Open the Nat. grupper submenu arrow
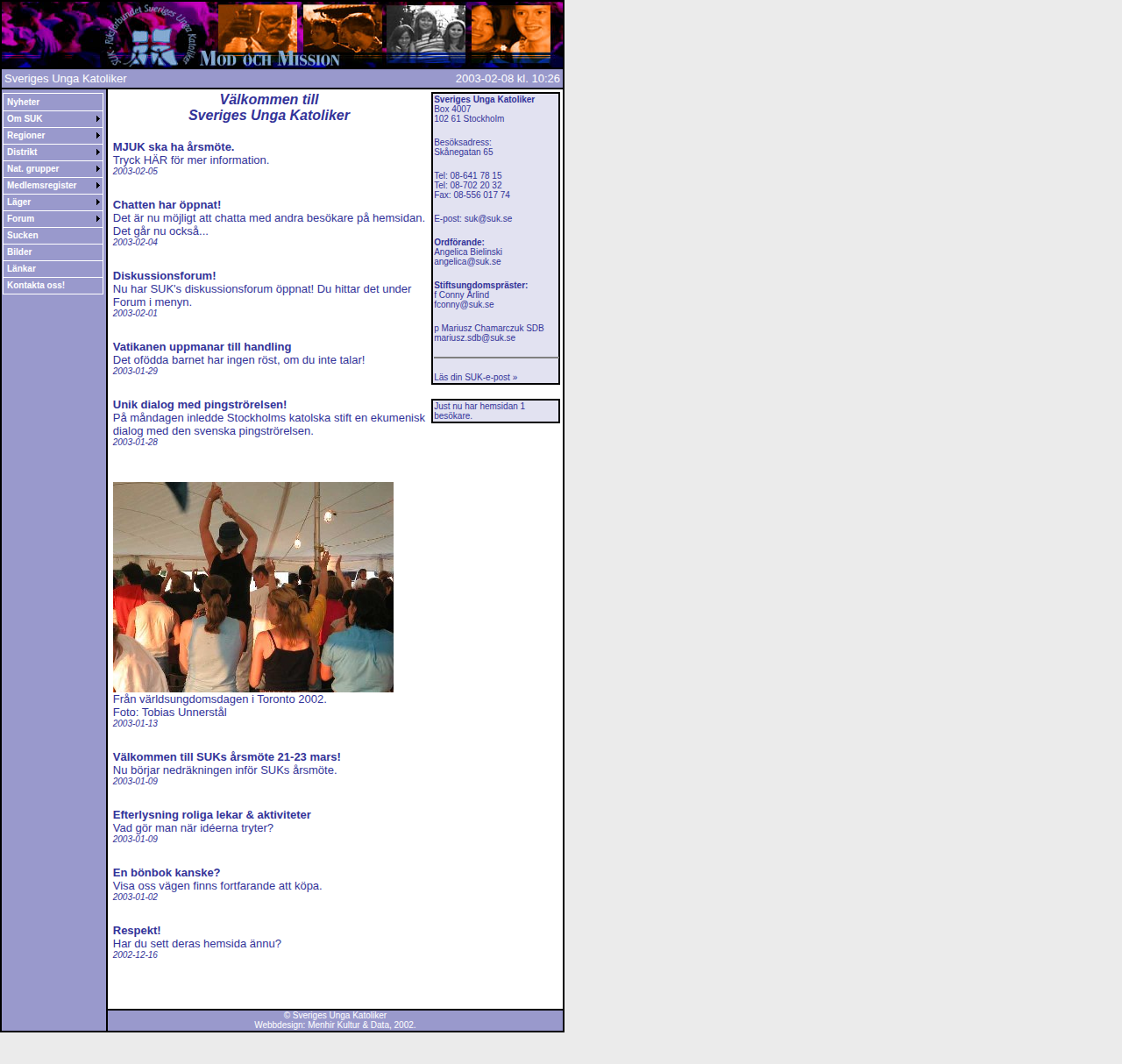1122x1064 pixels. point(98,169)
